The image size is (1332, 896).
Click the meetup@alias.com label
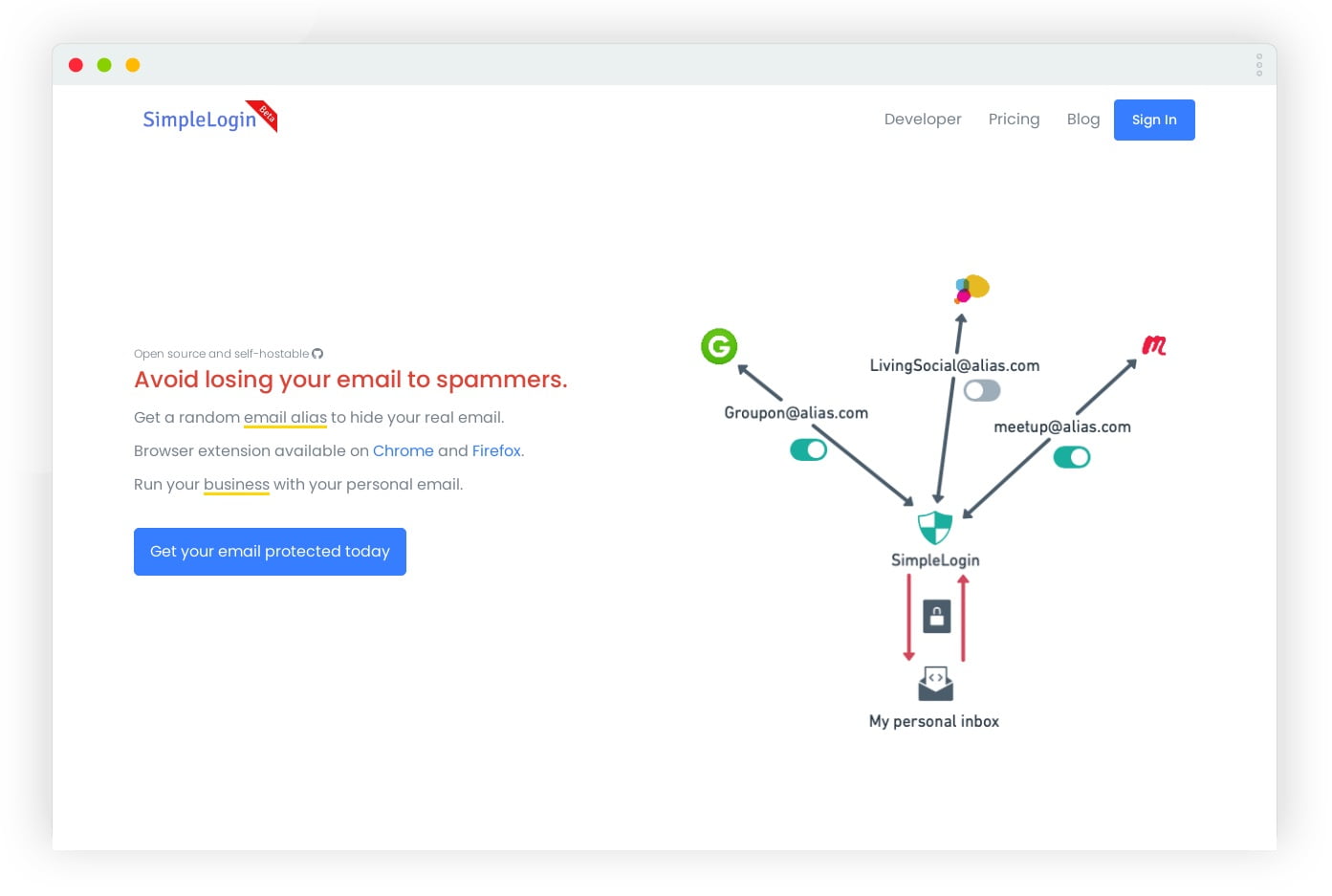pos(1062,427)
